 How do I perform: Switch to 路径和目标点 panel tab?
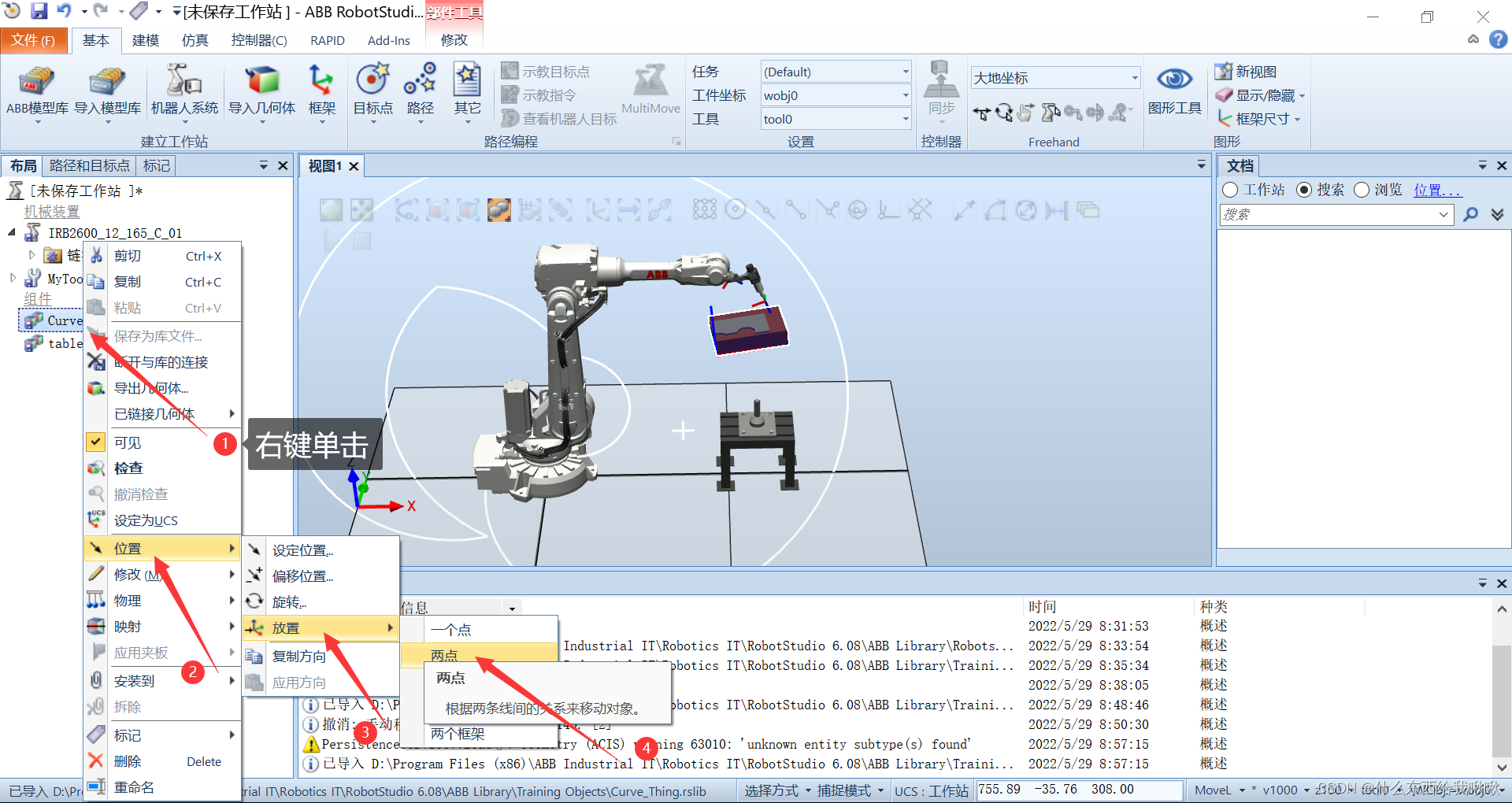(89, 165)
